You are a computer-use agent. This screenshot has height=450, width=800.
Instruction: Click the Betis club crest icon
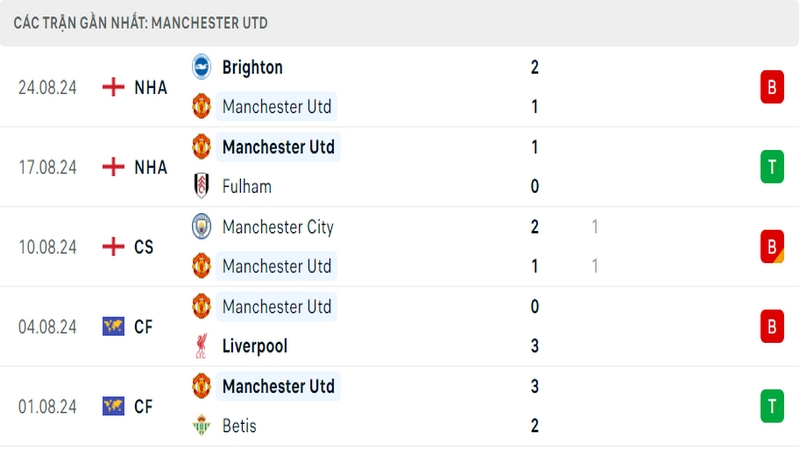202,426
